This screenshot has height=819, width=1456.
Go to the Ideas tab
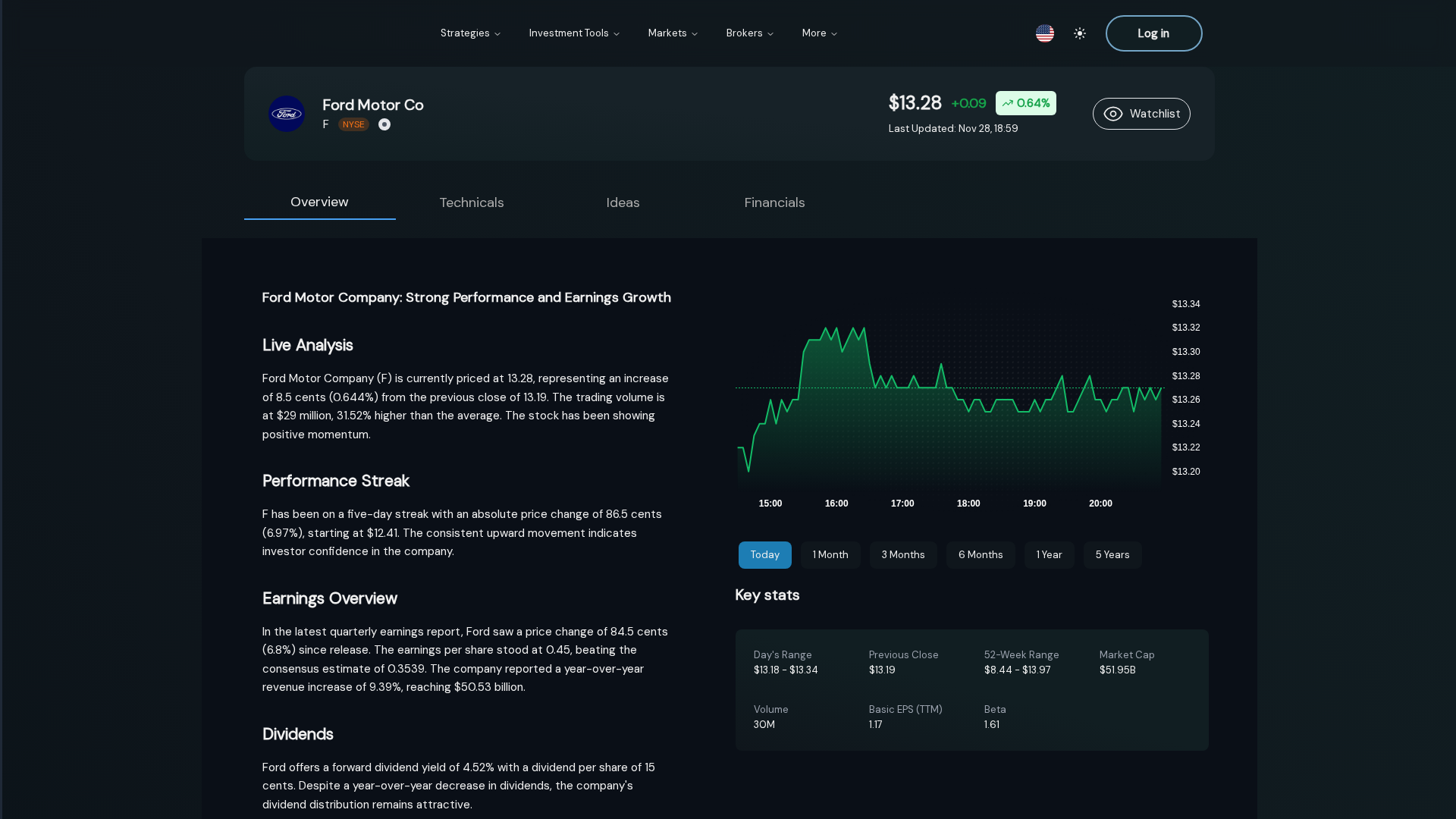click(623, 202)
